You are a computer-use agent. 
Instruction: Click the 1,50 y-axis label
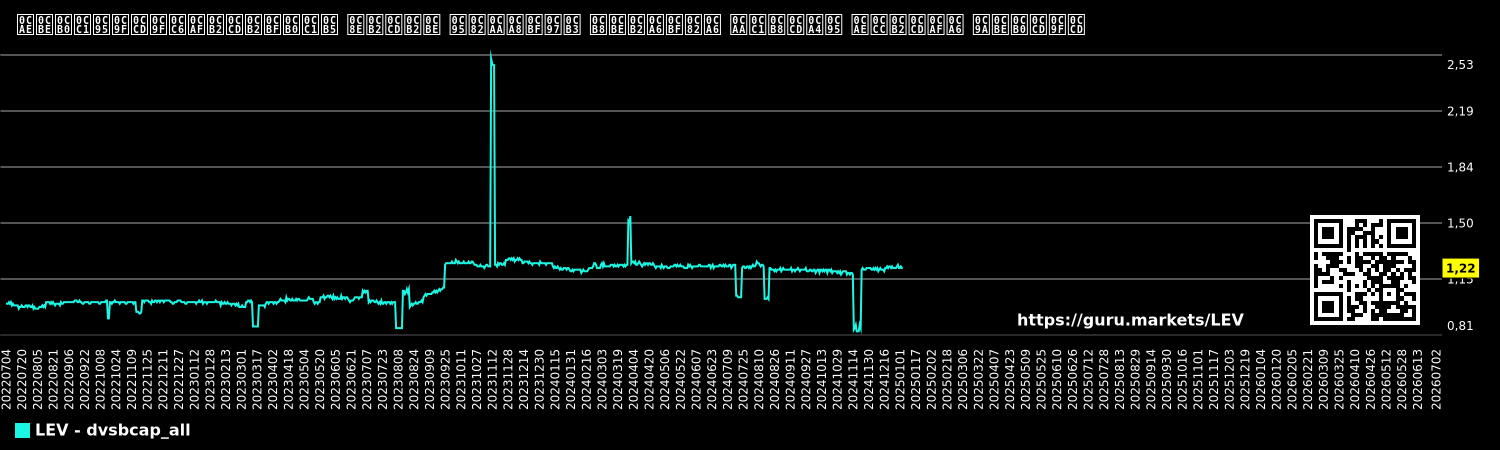click(x=1460, y=223)
